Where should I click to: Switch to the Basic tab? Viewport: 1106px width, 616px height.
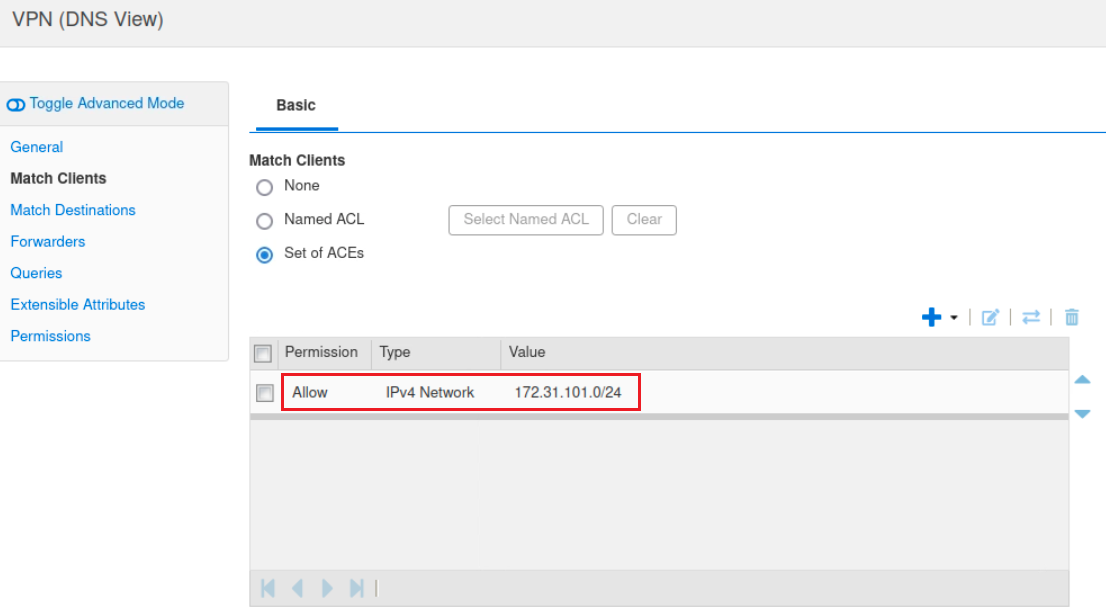coord(296,105)
